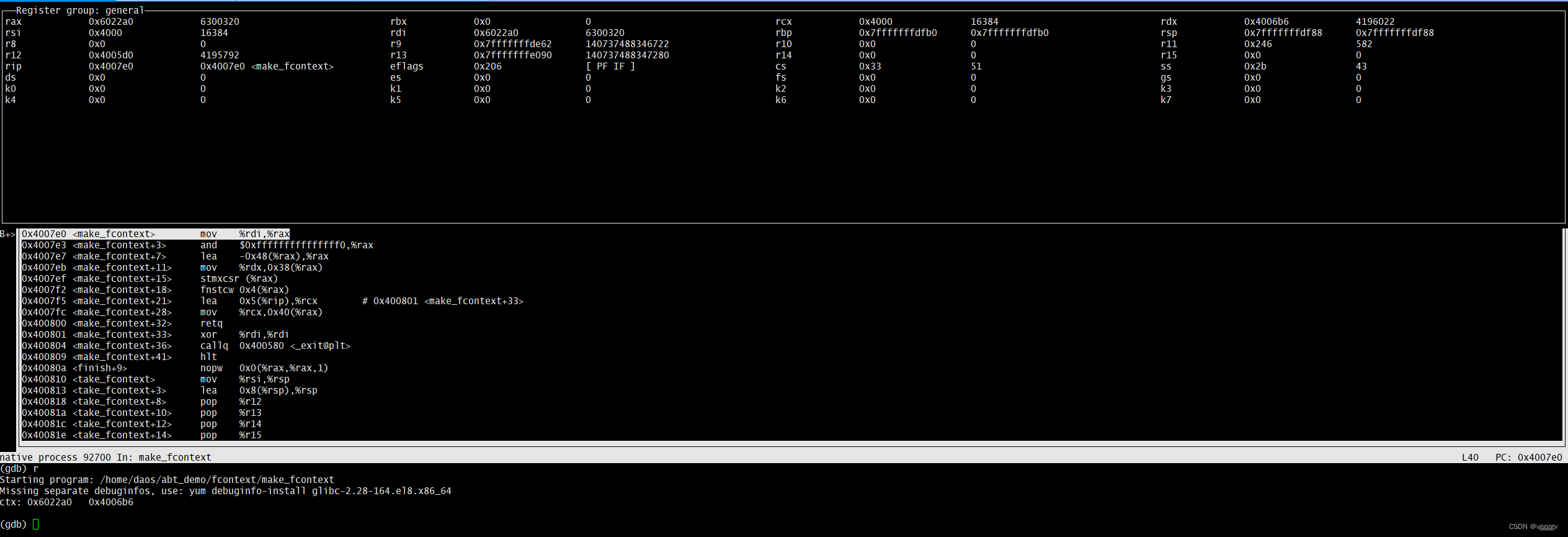Click the gdb prompt cursor to focus input
Image resolution: width=1568 pixels, height=537 pixels.
coord(35,525)
